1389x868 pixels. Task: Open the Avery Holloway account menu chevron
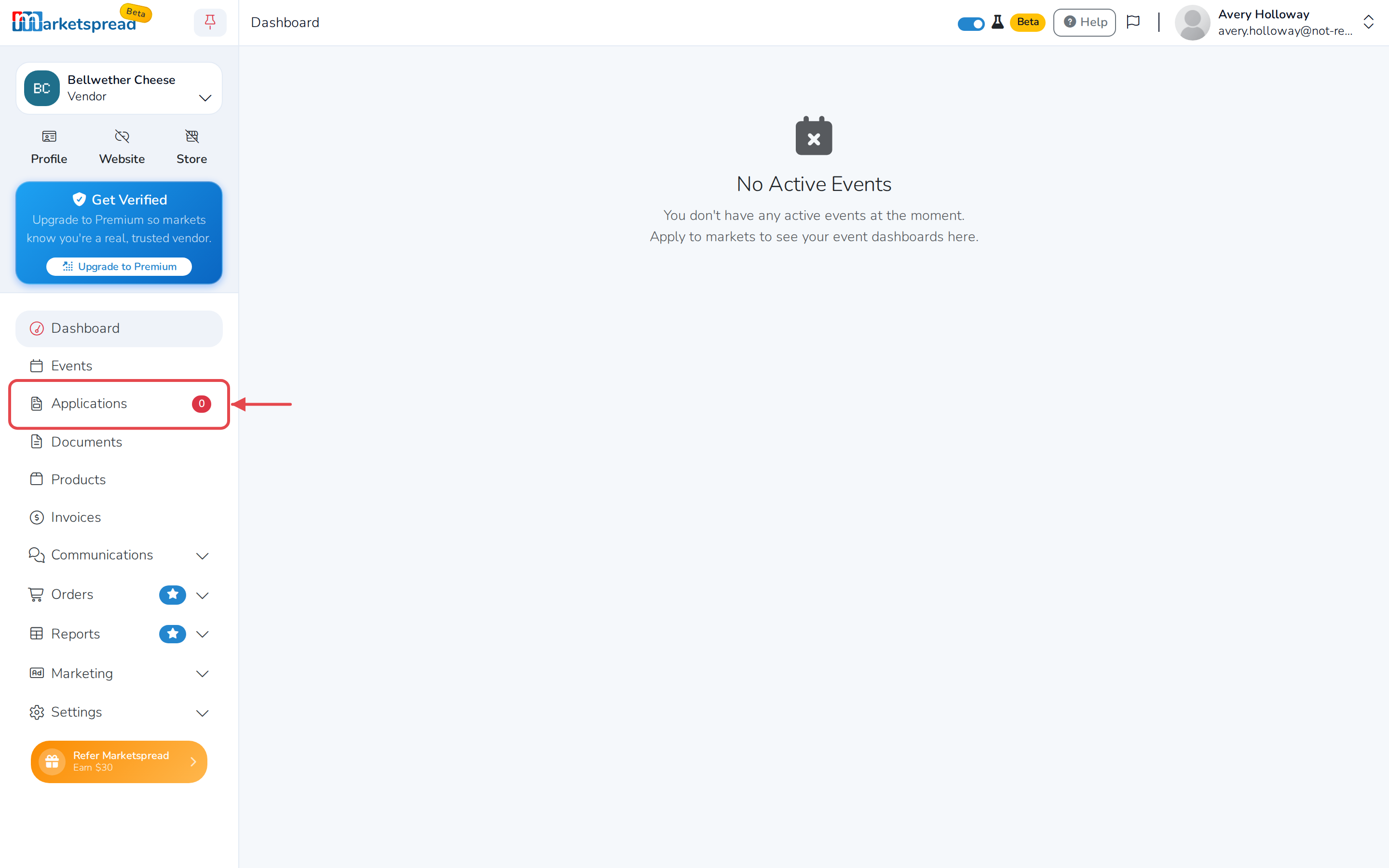pyautogui.click(x=1368, y=22)
